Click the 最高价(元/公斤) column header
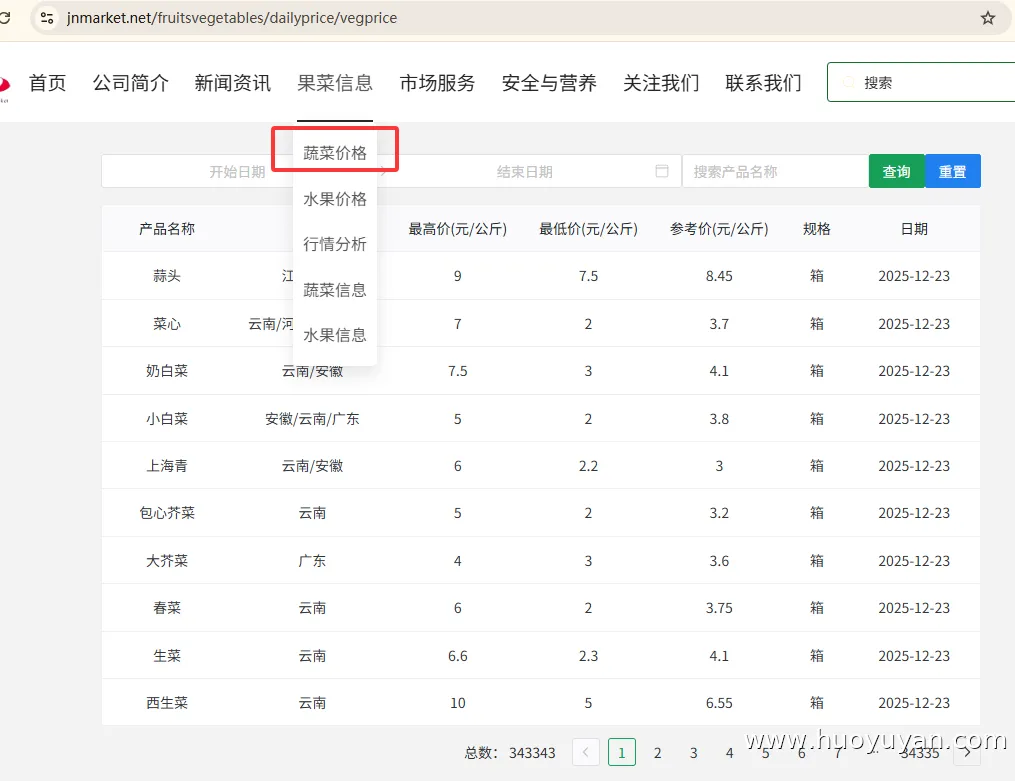 [458, 229]
